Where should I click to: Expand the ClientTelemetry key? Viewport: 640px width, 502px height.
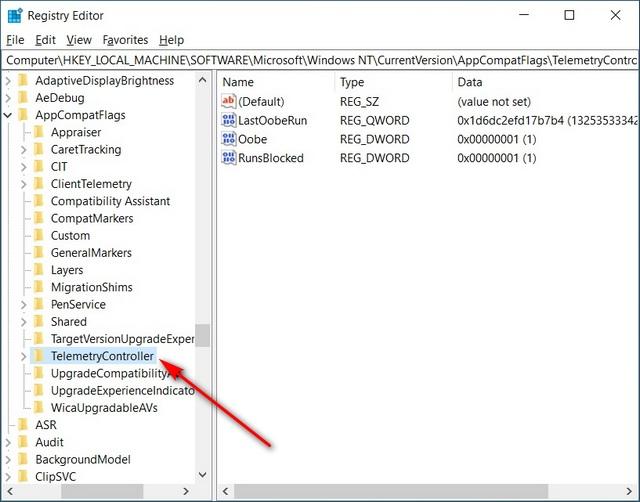(x=23, y=184)
